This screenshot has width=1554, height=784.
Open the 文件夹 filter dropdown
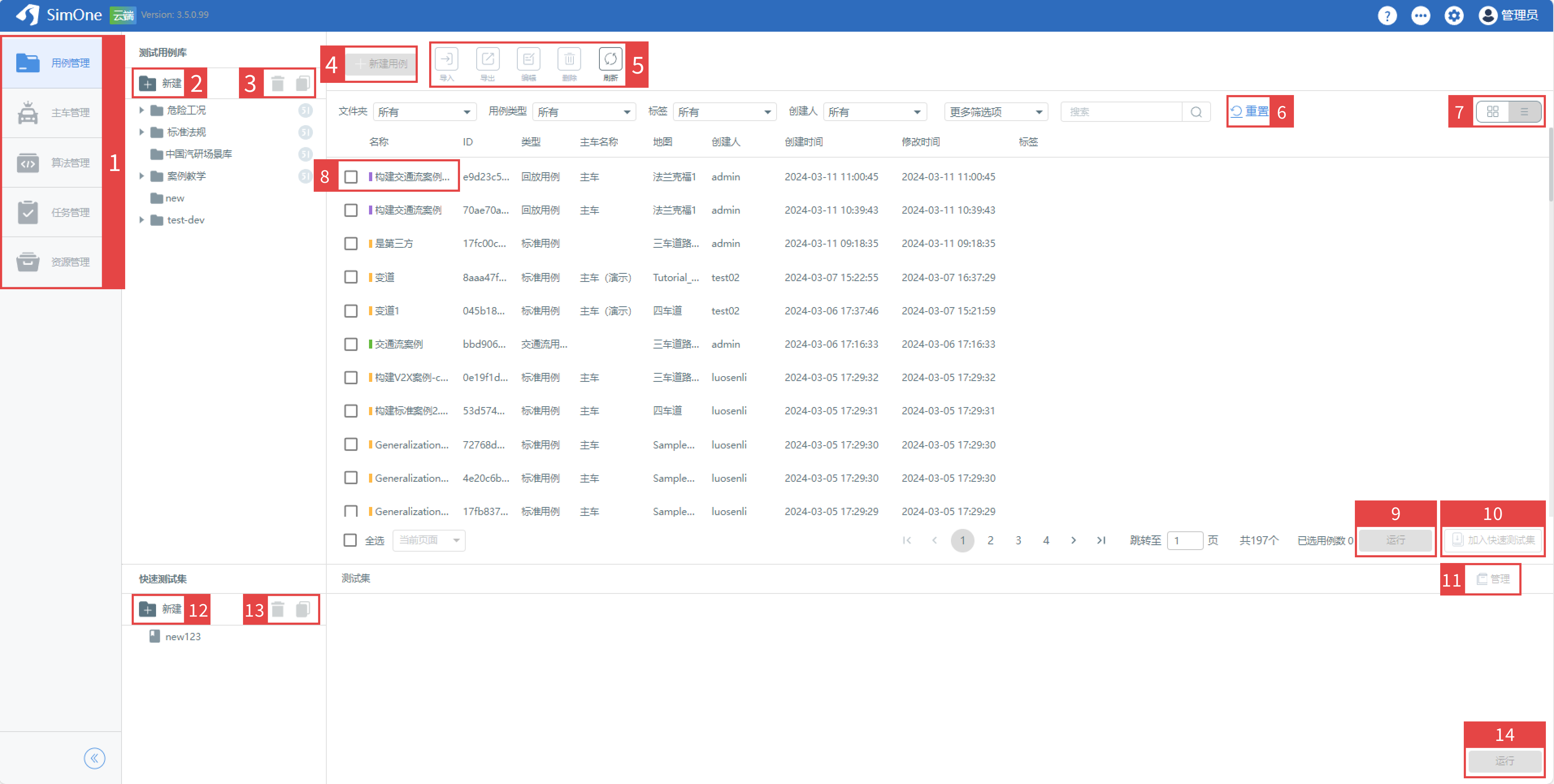425,112
